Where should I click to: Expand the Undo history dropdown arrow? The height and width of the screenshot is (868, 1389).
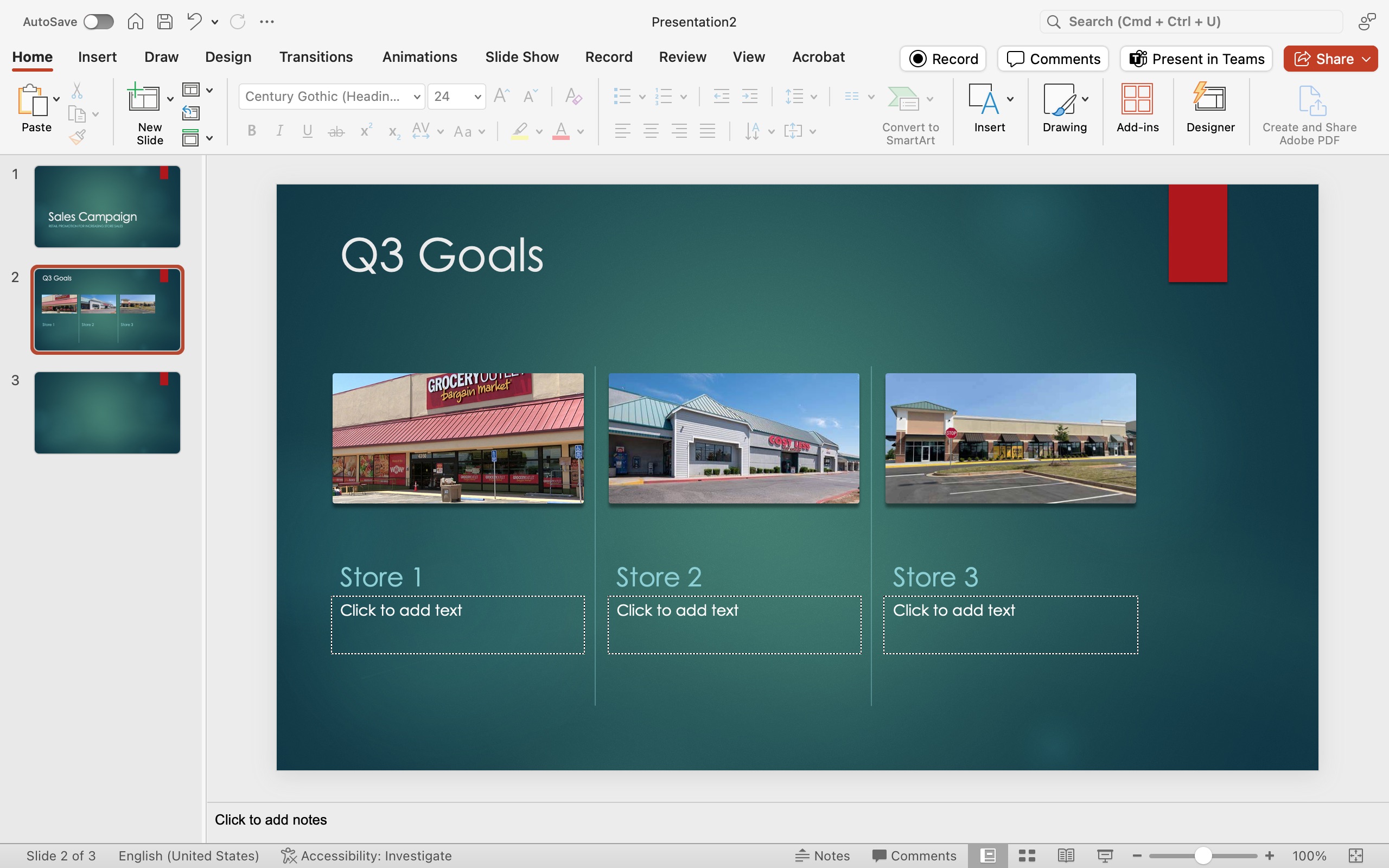click(215, 22)
